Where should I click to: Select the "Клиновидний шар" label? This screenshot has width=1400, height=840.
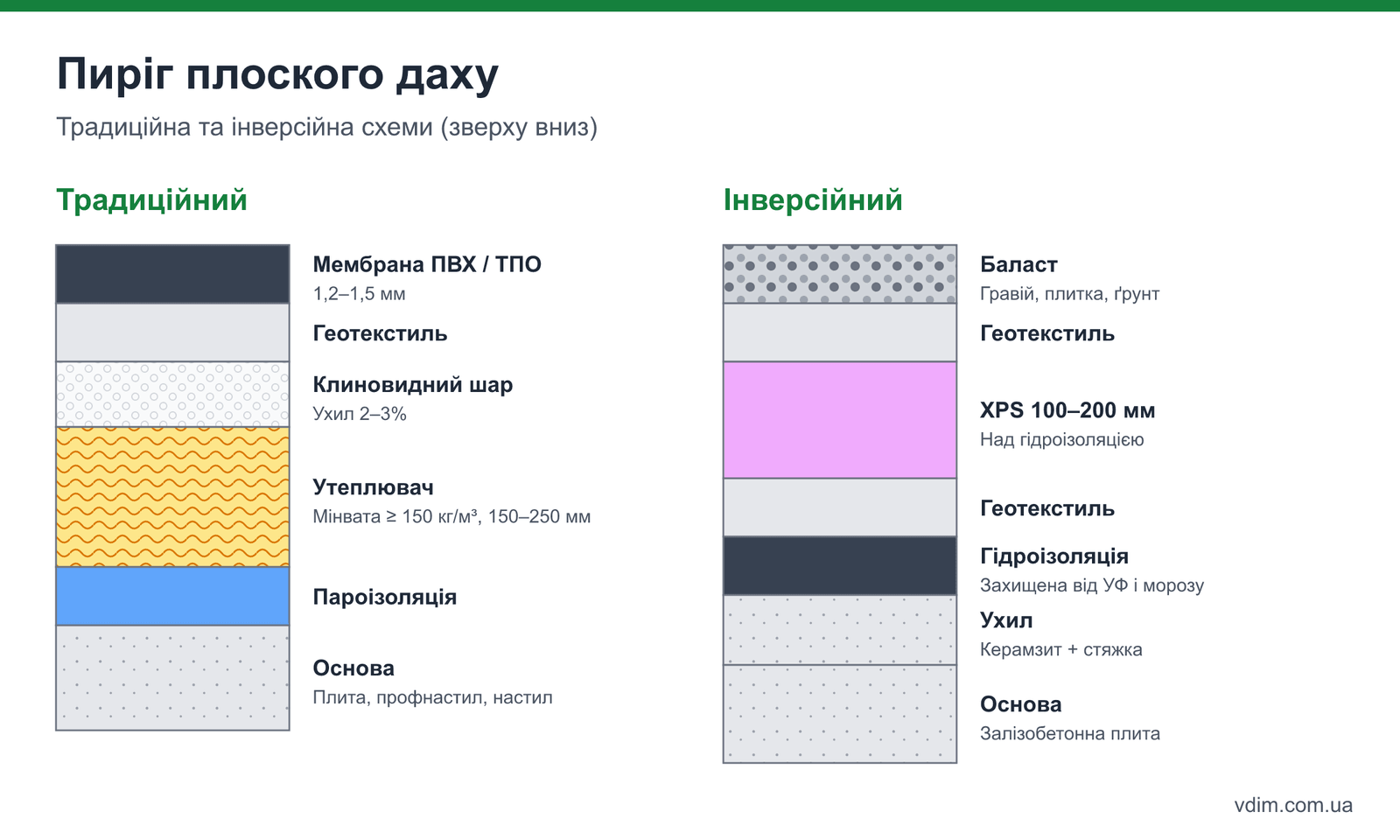pyautogui.click(x=413, y=385)
